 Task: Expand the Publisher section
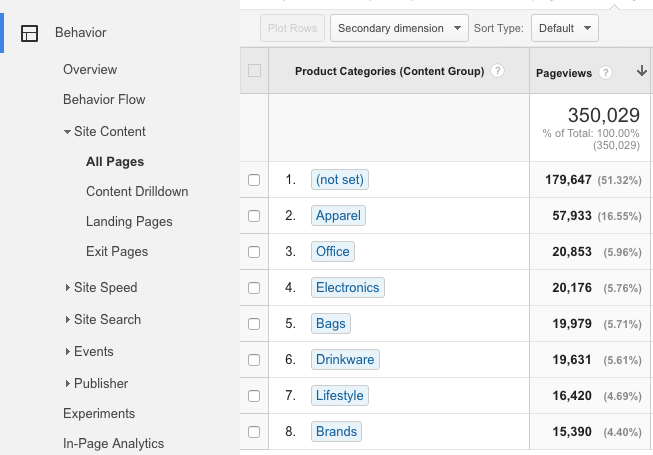[67, 383]
